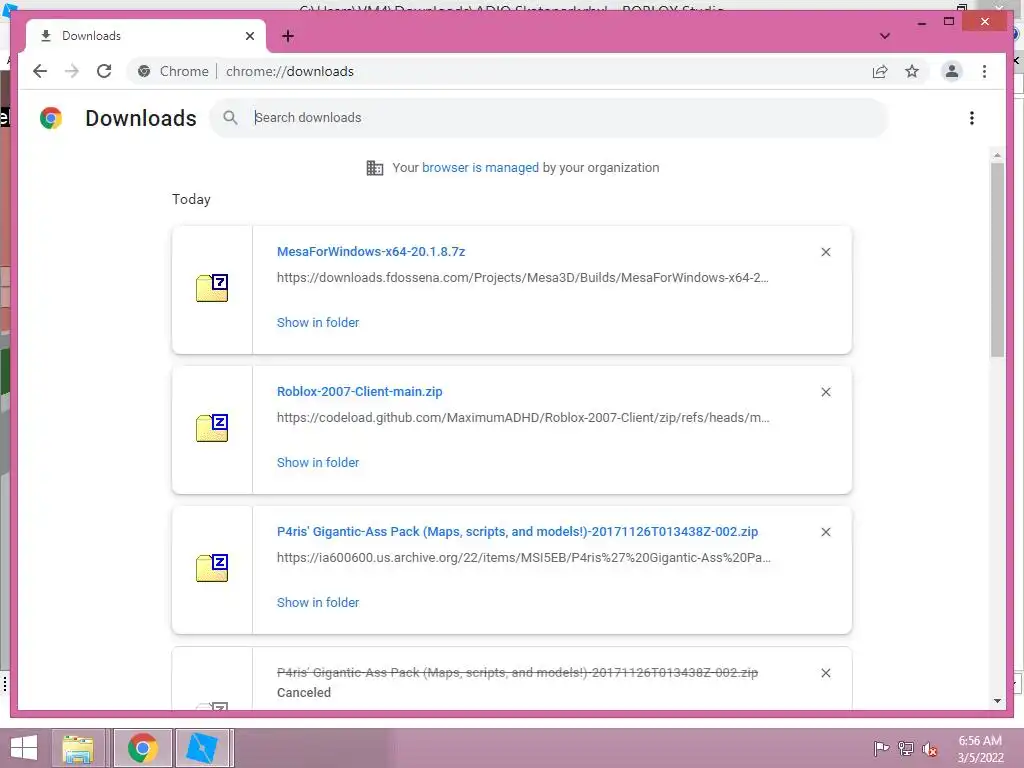Open Roblox-2007-Client-main.zip file link

tap(360, 392)
